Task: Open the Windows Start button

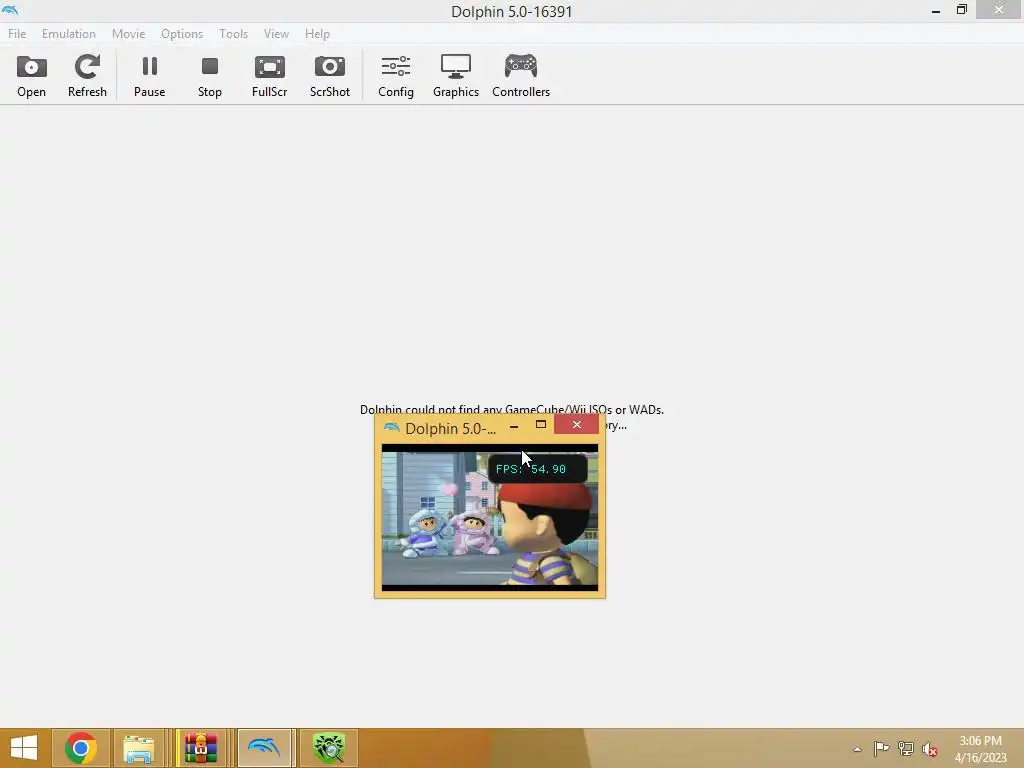Action: click(x=24, y=748)
